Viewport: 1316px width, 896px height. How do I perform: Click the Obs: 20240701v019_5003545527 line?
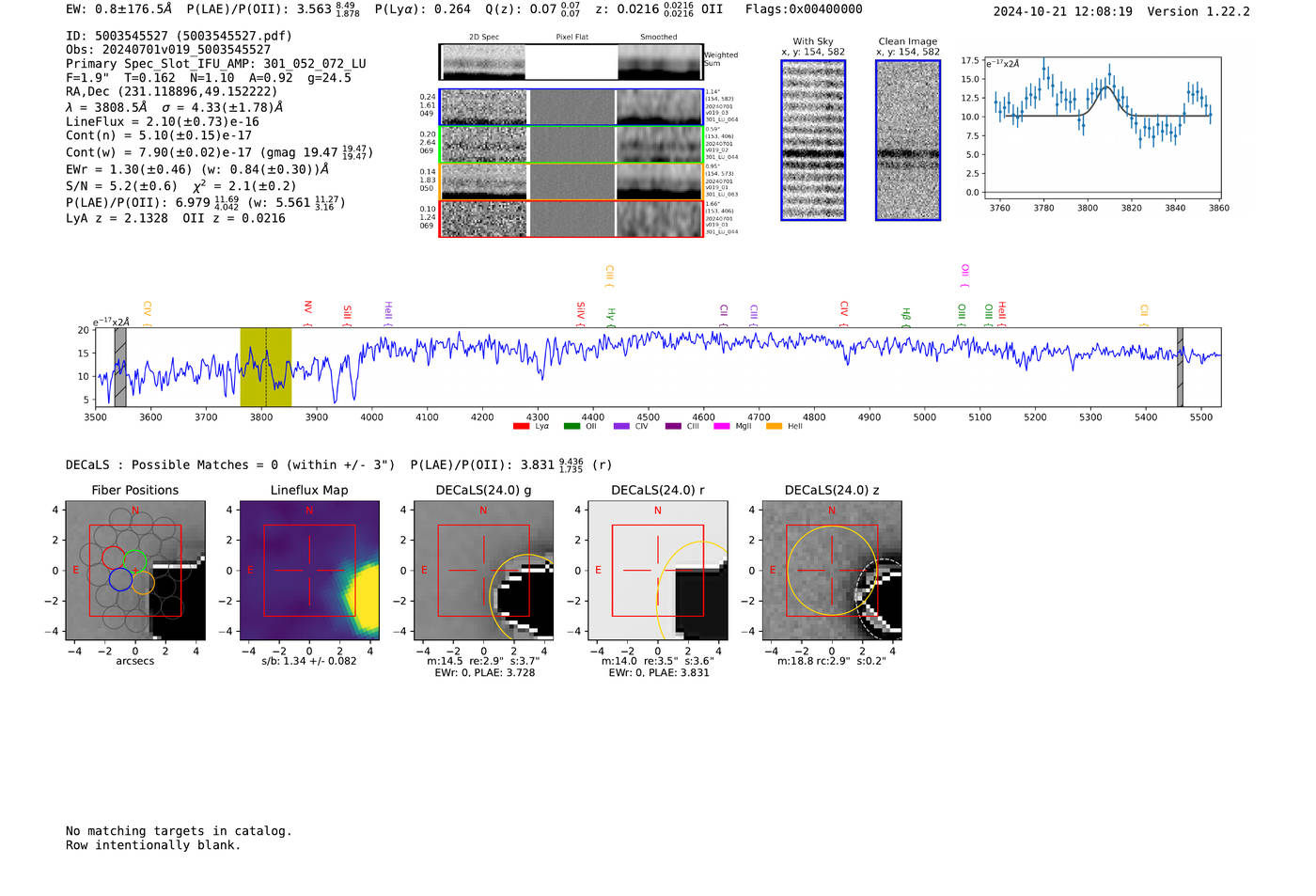tap(168, 50)
